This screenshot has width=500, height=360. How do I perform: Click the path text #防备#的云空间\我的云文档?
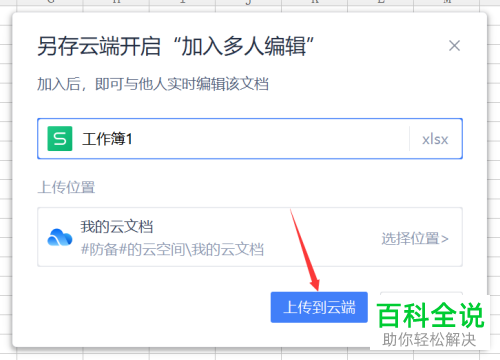[x=172, y=249]
